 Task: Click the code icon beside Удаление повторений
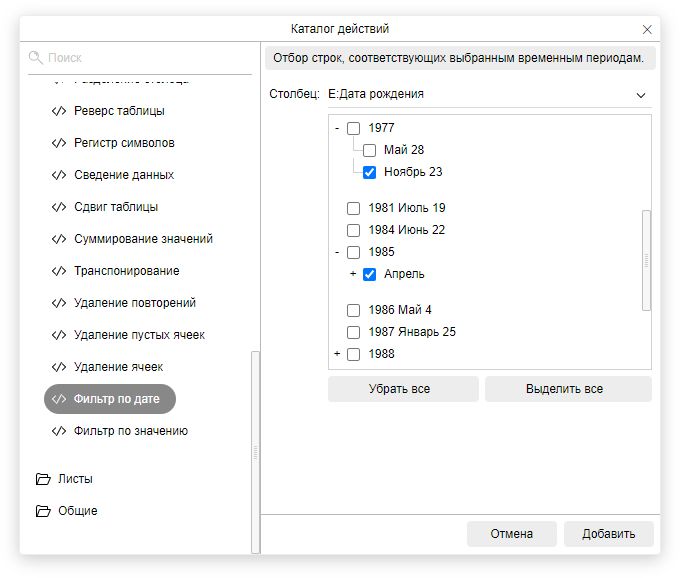pyautogui.click(x=59, y=303)
